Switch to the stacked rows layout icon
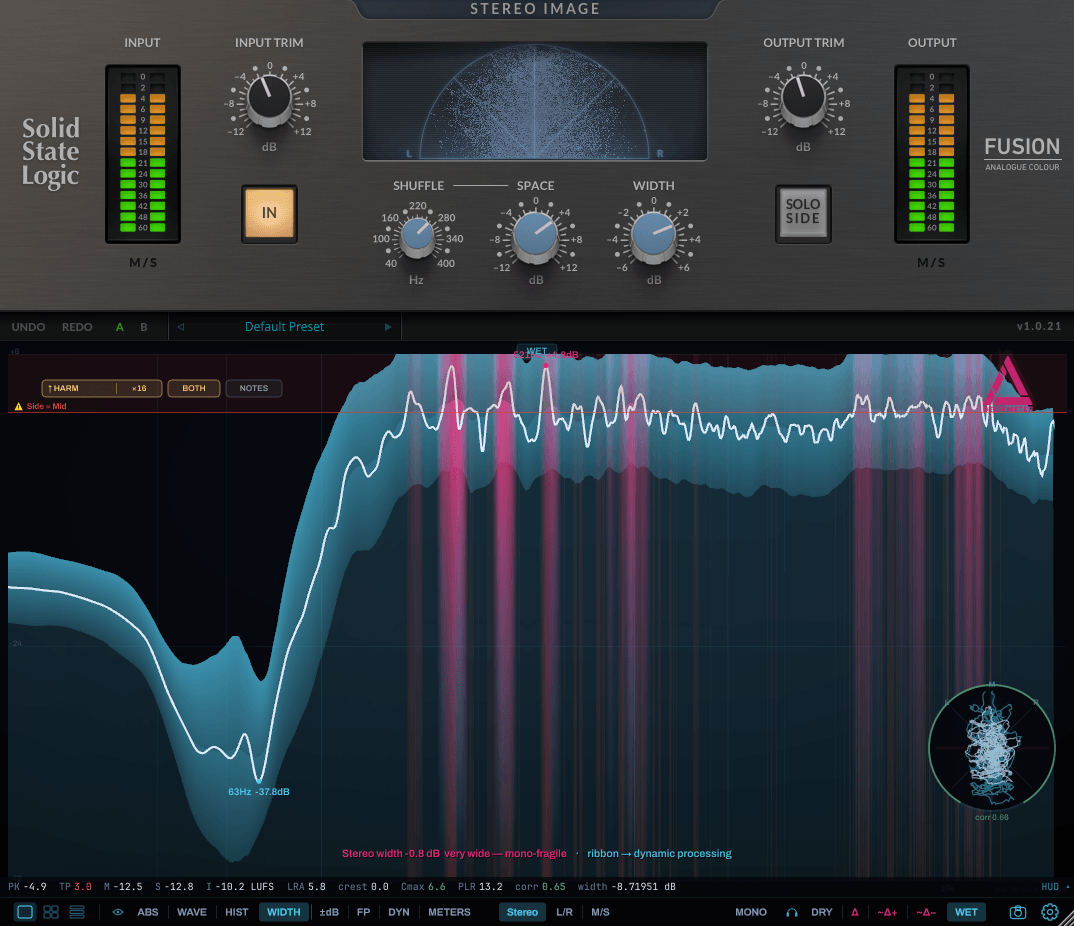The image size is (1074, 926). [77, 912]
